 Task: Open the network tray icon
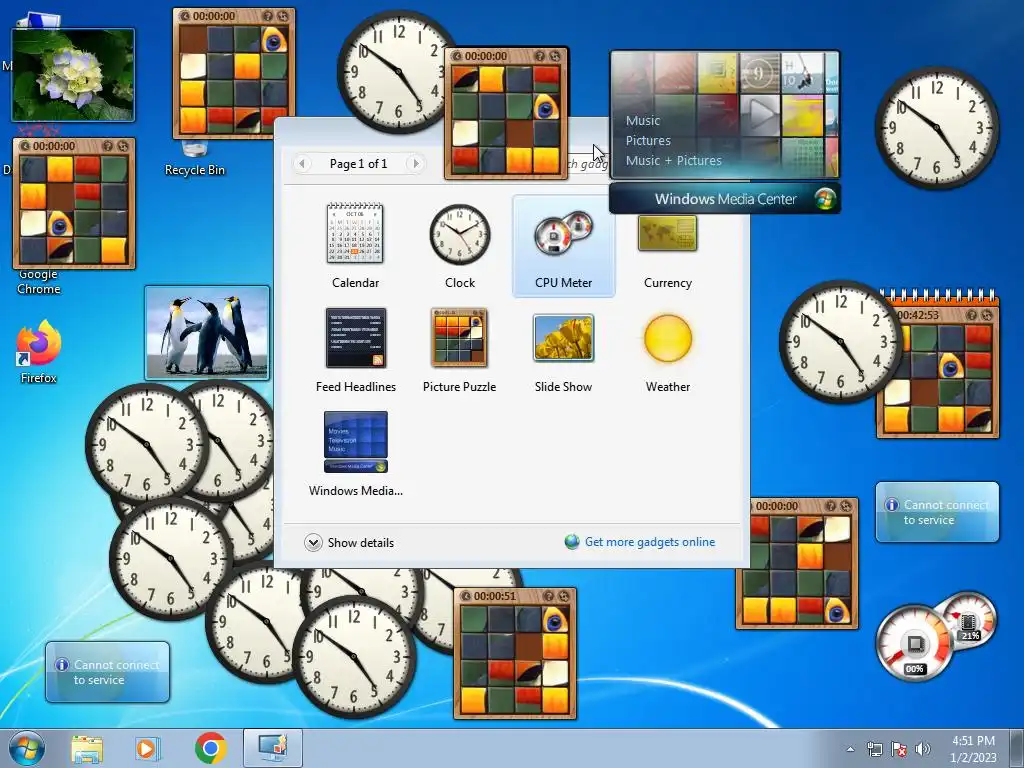click(874, 749)
